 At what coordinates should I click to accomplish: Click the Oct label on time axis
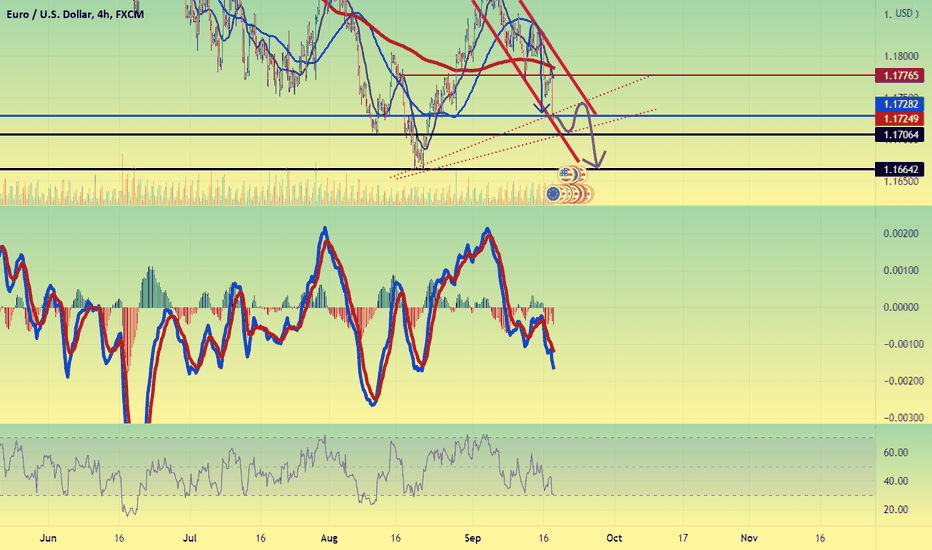[x=614, y=538]
